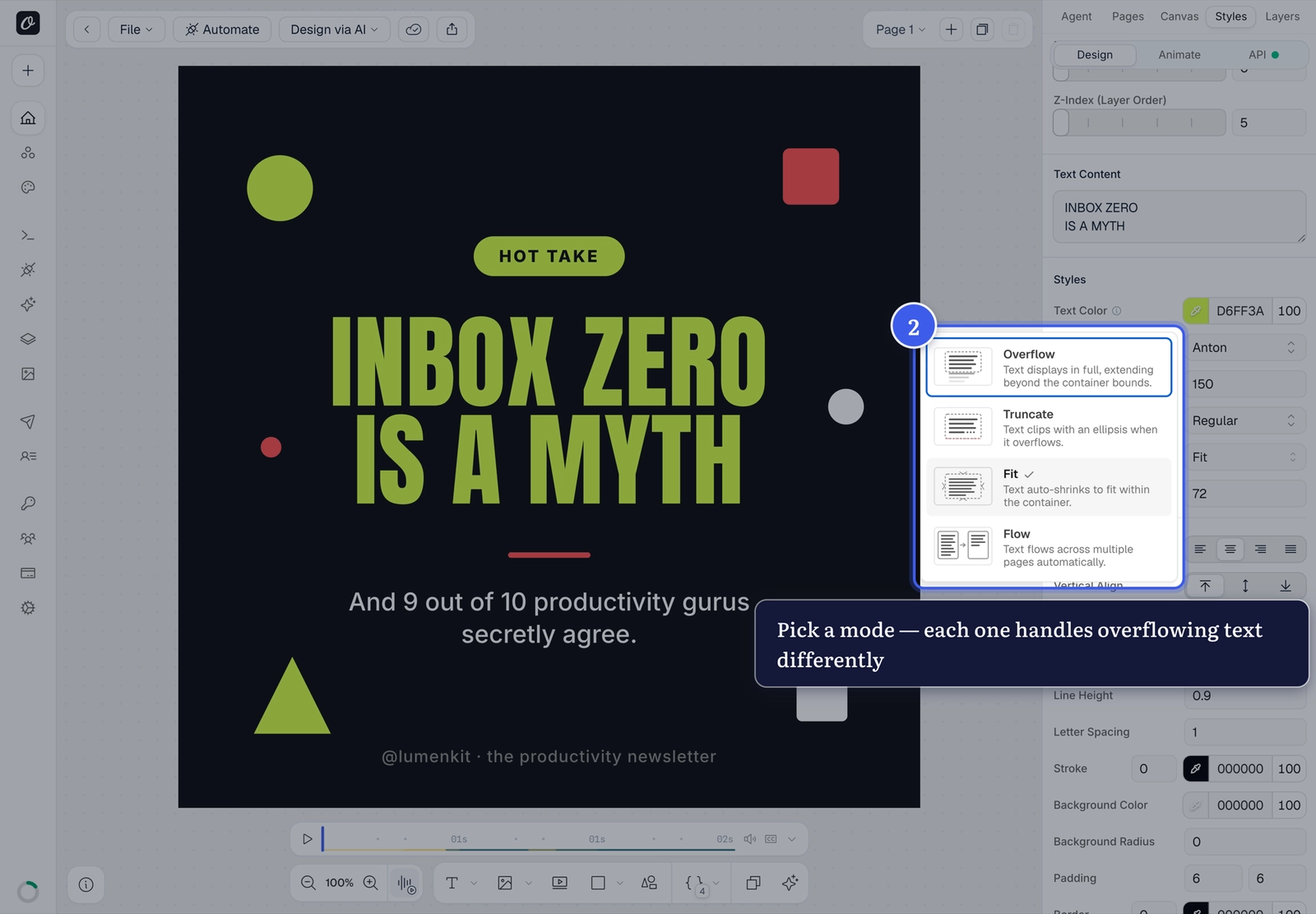Screen dimensions: 1316x914
Task: Click the back arrow button in top toolbar
Action: click(86, 30)
